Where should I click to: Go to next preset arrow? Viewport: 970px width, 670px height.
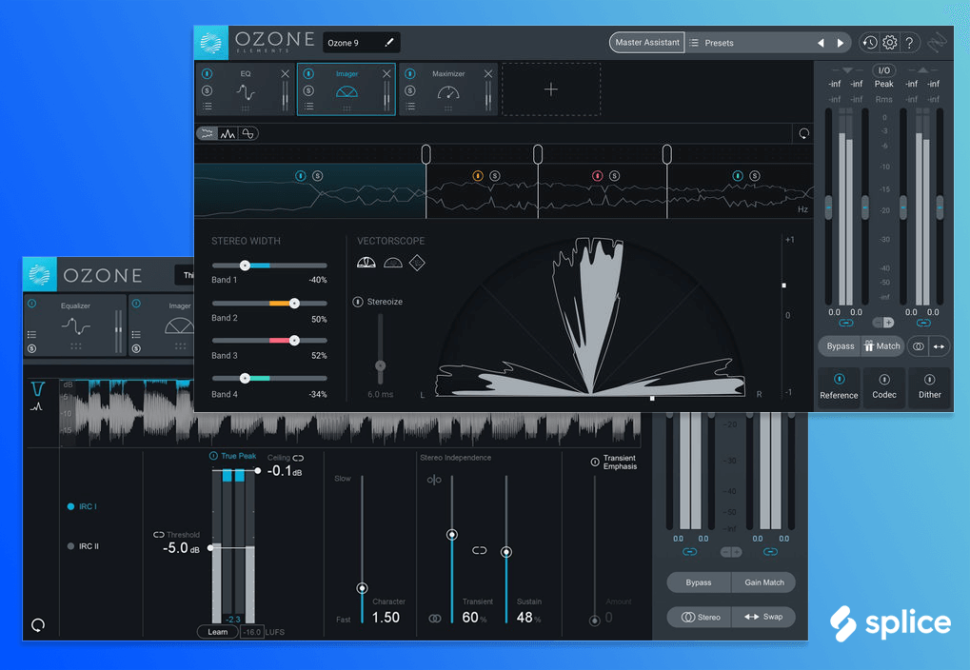point(840,43)
